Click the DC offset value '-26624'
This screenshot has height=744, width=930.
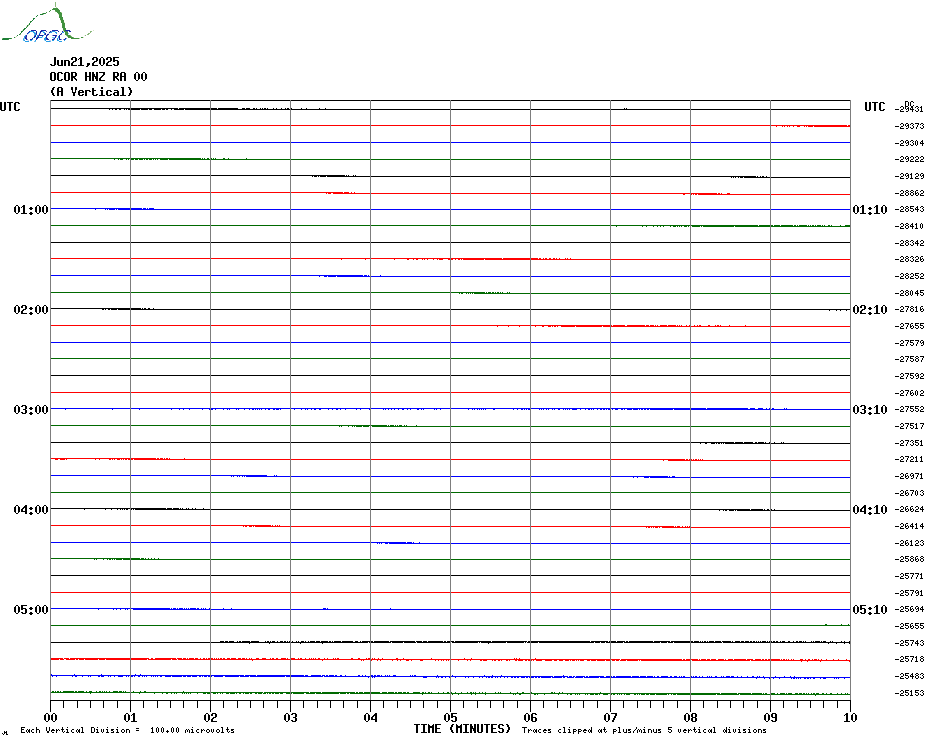909,510
